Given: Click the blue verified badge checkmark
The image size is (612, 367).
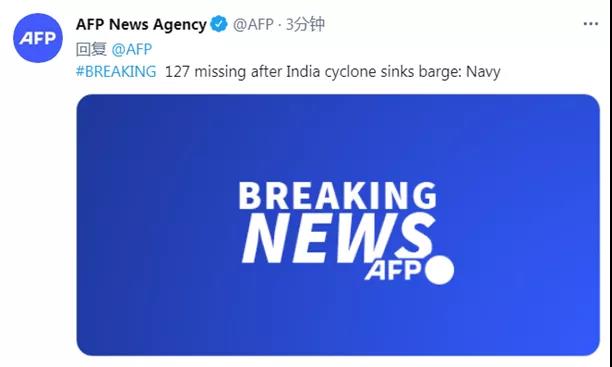Looking at the screenshot, I should click(x=219, y=24).
